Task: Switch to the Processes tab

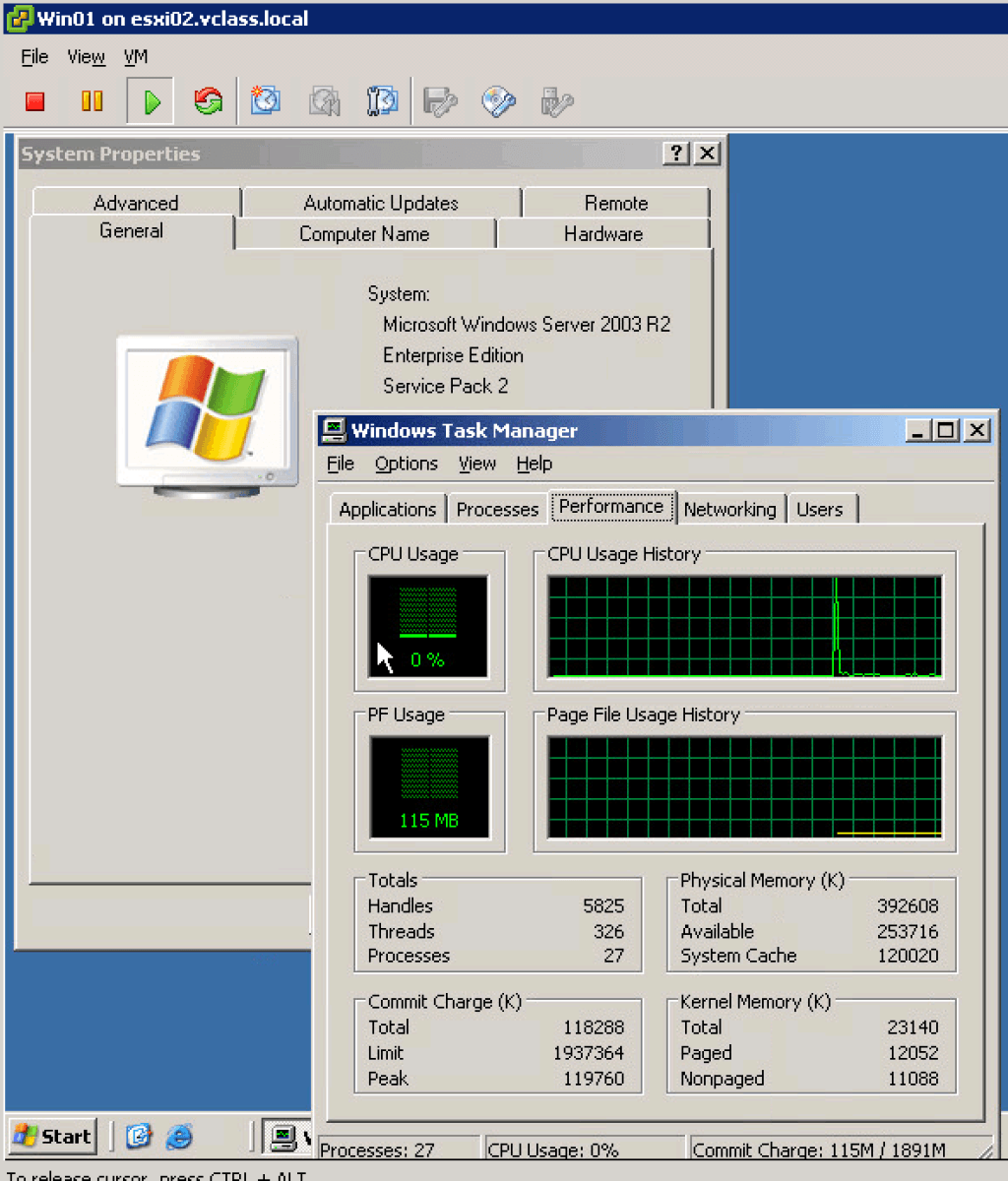Action: [497, 509]
